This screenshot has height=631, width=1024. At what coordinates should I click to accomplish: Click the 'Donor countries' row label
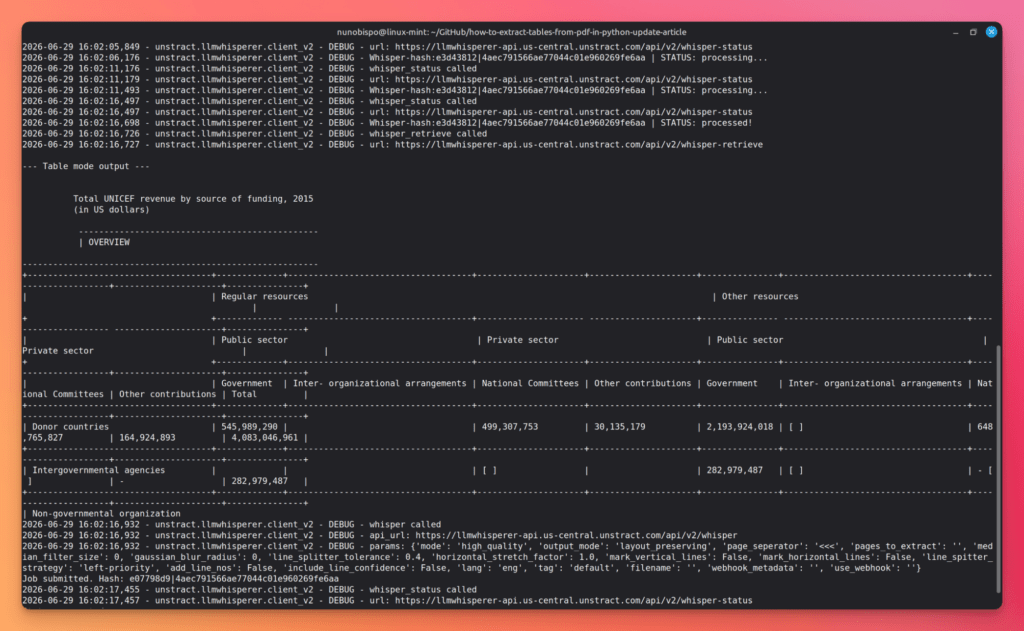tap(71, 427)
